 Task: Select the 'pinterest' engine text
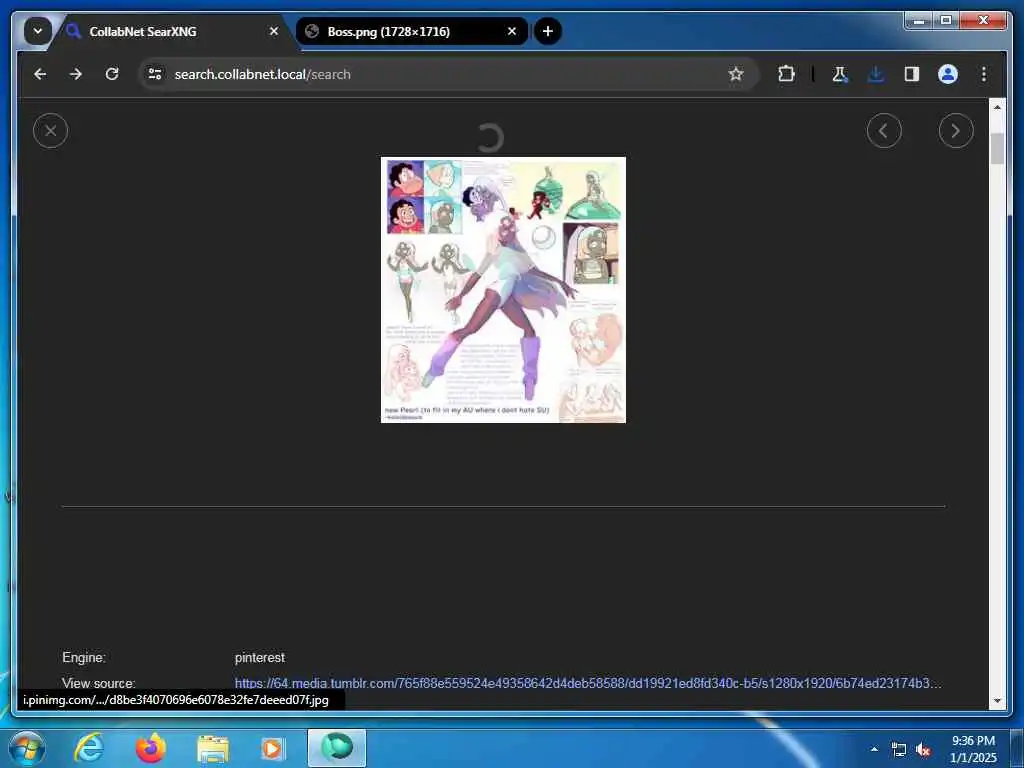(x=259, y=658)
